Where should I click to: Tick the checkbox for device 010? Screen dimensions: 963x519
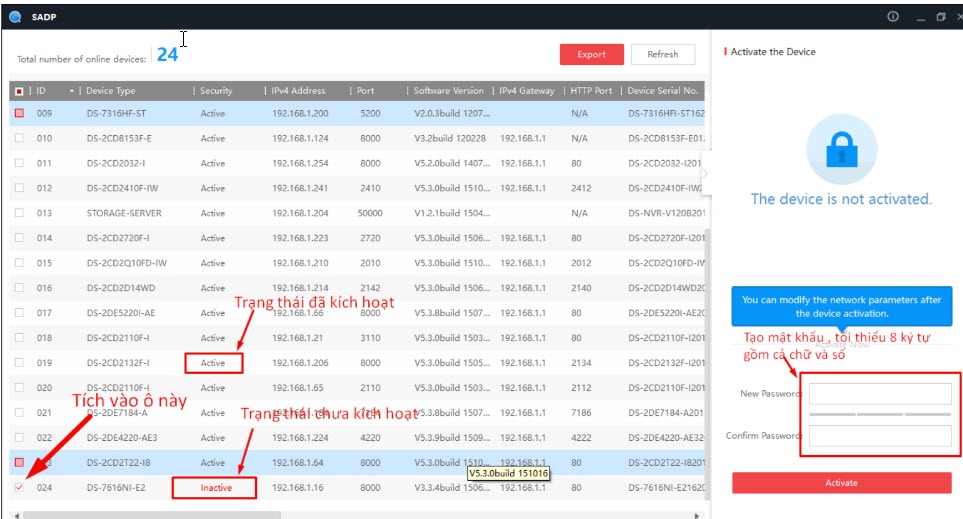click(19, 138)
